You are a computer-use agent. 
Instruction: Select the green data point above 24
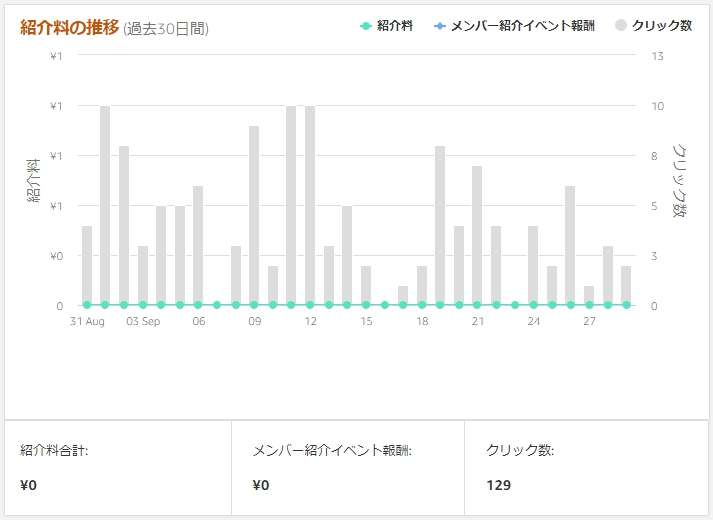(533, 305)
